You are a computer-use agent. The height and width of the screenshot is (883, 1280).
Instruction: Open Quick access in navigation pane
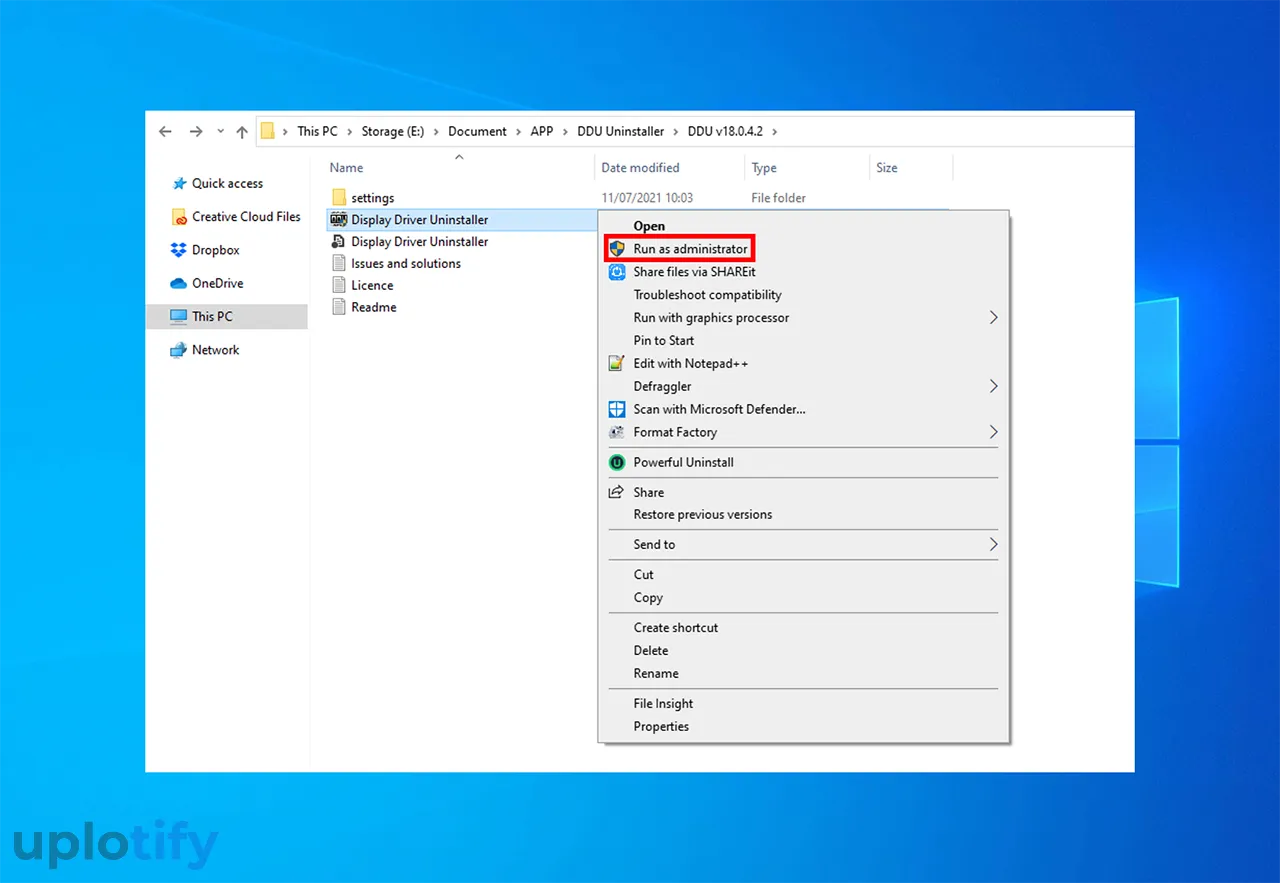click(227, 183)
